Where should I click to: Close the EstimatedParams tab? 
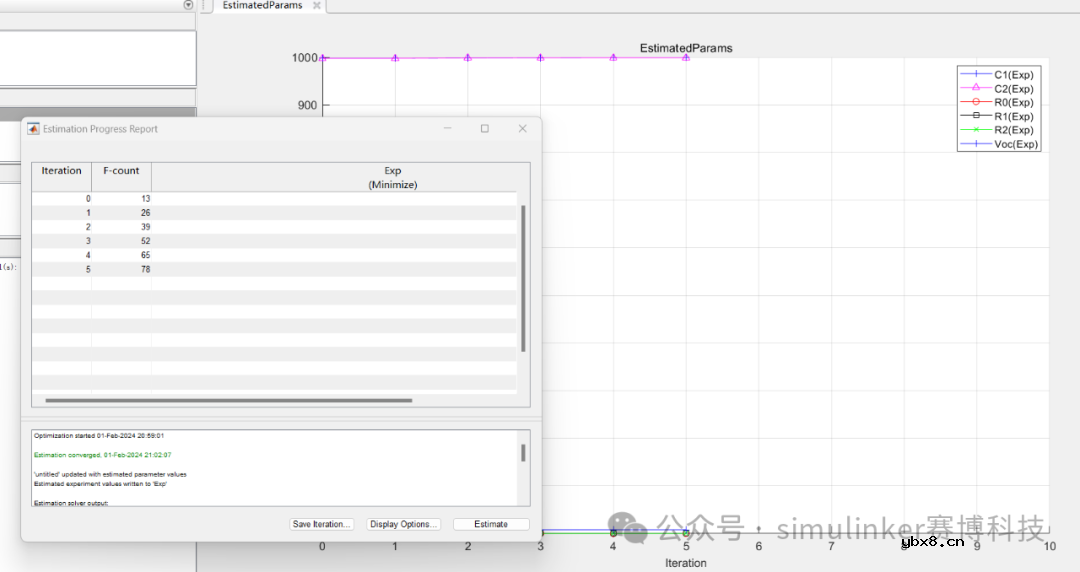[x=317, y=6]
